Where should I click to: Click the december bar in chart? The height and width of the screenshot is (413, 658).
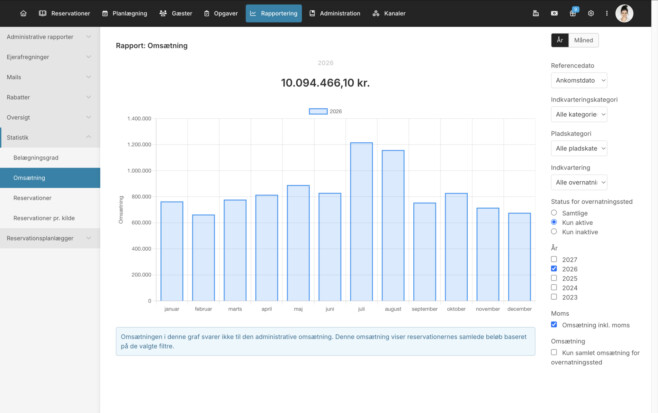pos(520,257)
